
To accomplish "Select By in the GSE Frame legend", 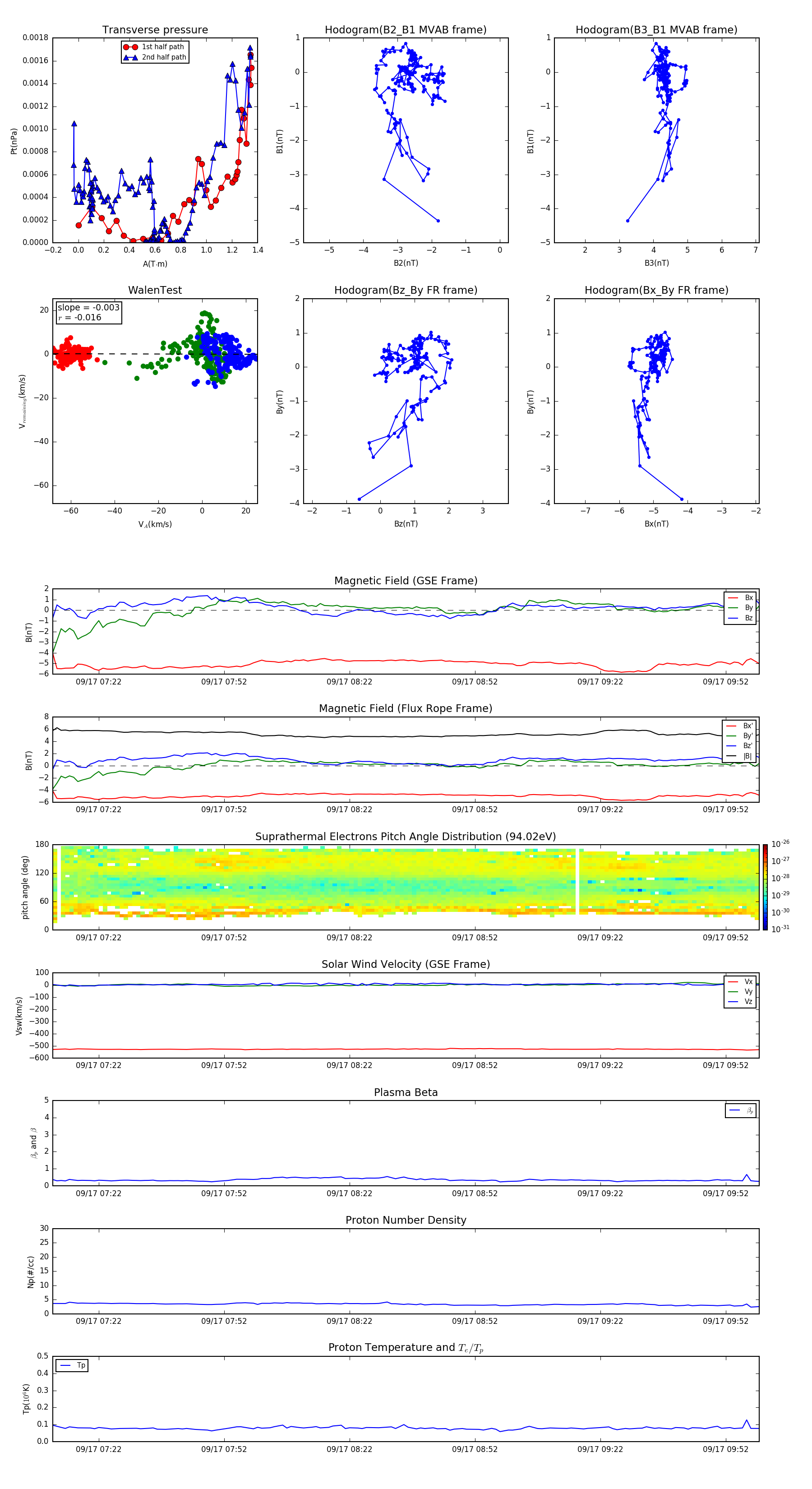I will pyautogui.click(x=741, y=608).
